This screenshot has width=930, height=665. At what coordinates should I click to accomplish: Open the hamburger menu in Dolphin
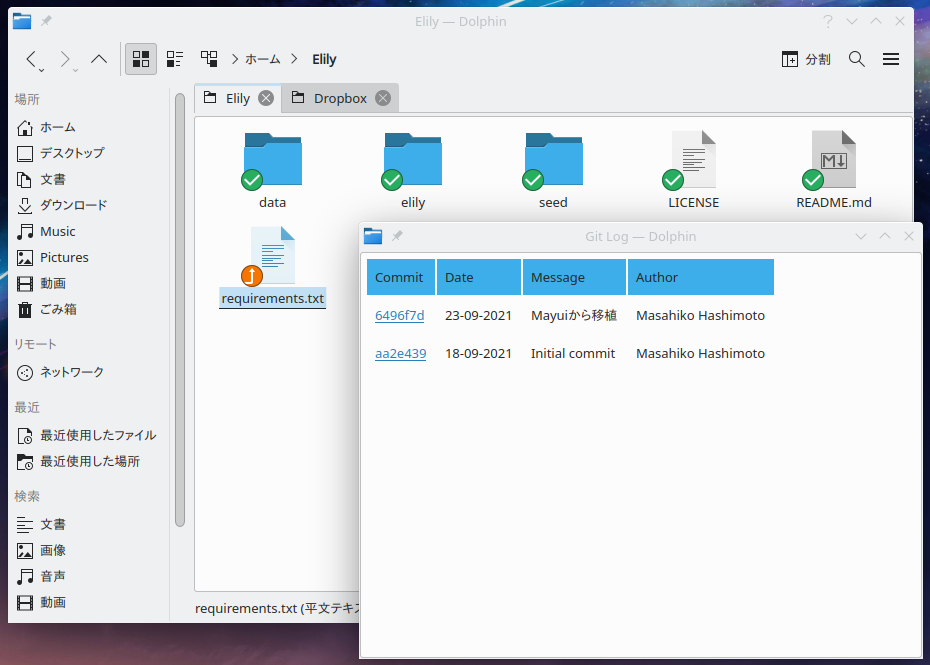tap(891, 59)
